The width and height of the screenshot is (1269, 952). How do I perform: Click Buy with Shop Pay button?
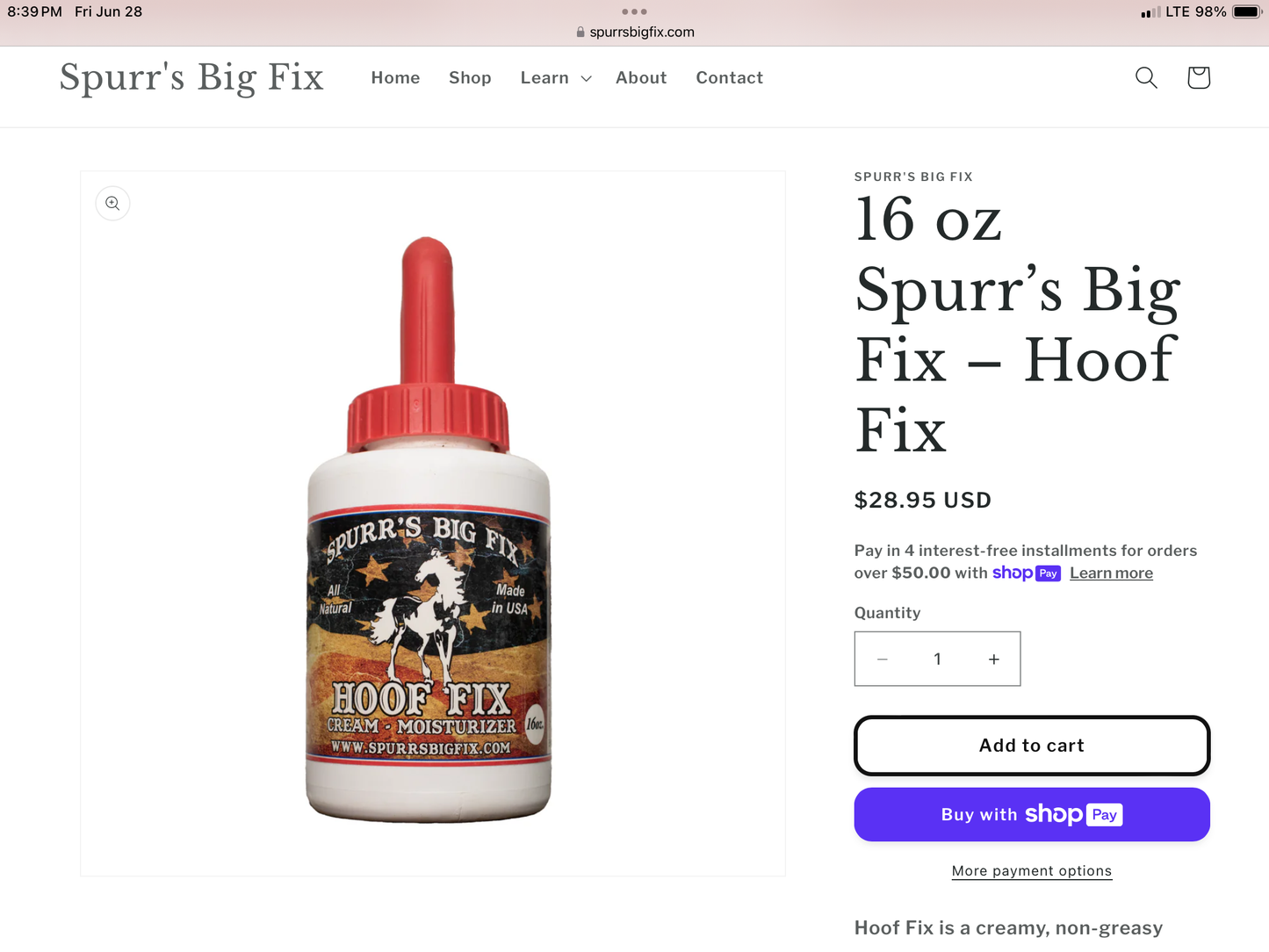click(1032, 815)
